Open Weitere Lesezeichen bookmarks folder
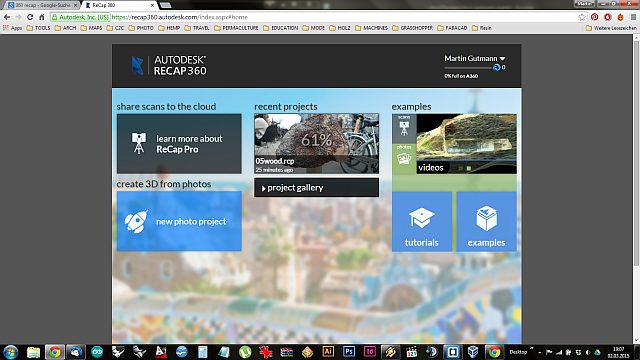The image size is (640, 360). tap(611, 28)
